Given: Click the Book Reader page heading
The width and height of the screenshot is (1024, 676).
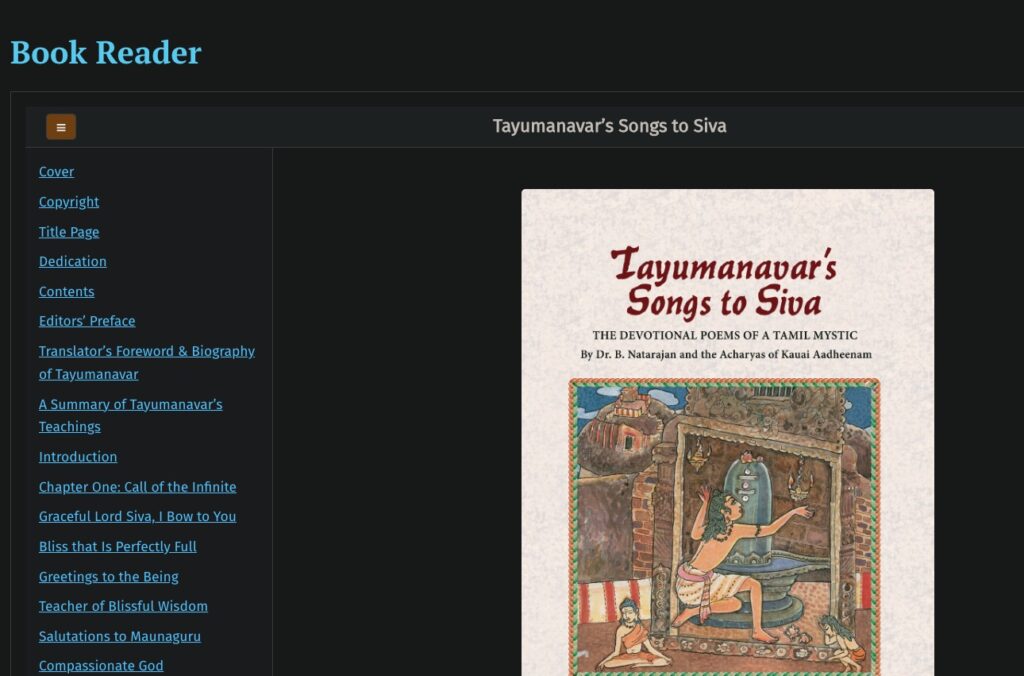Looking at the screenshot, I should click(106, 52).
